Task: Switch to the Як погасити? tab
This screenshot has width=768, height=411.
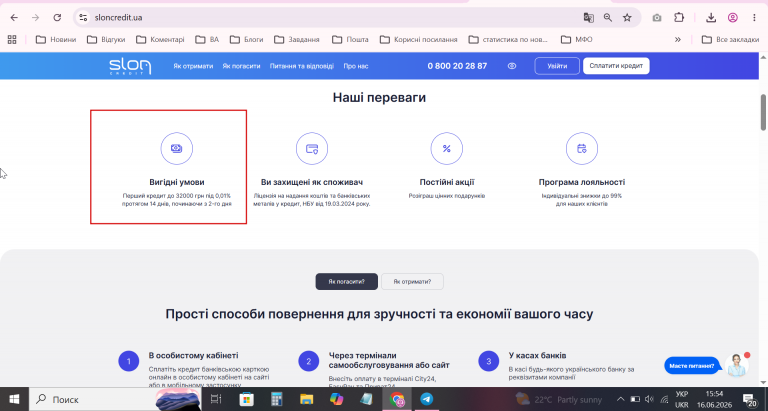Action: click(346, 282)
